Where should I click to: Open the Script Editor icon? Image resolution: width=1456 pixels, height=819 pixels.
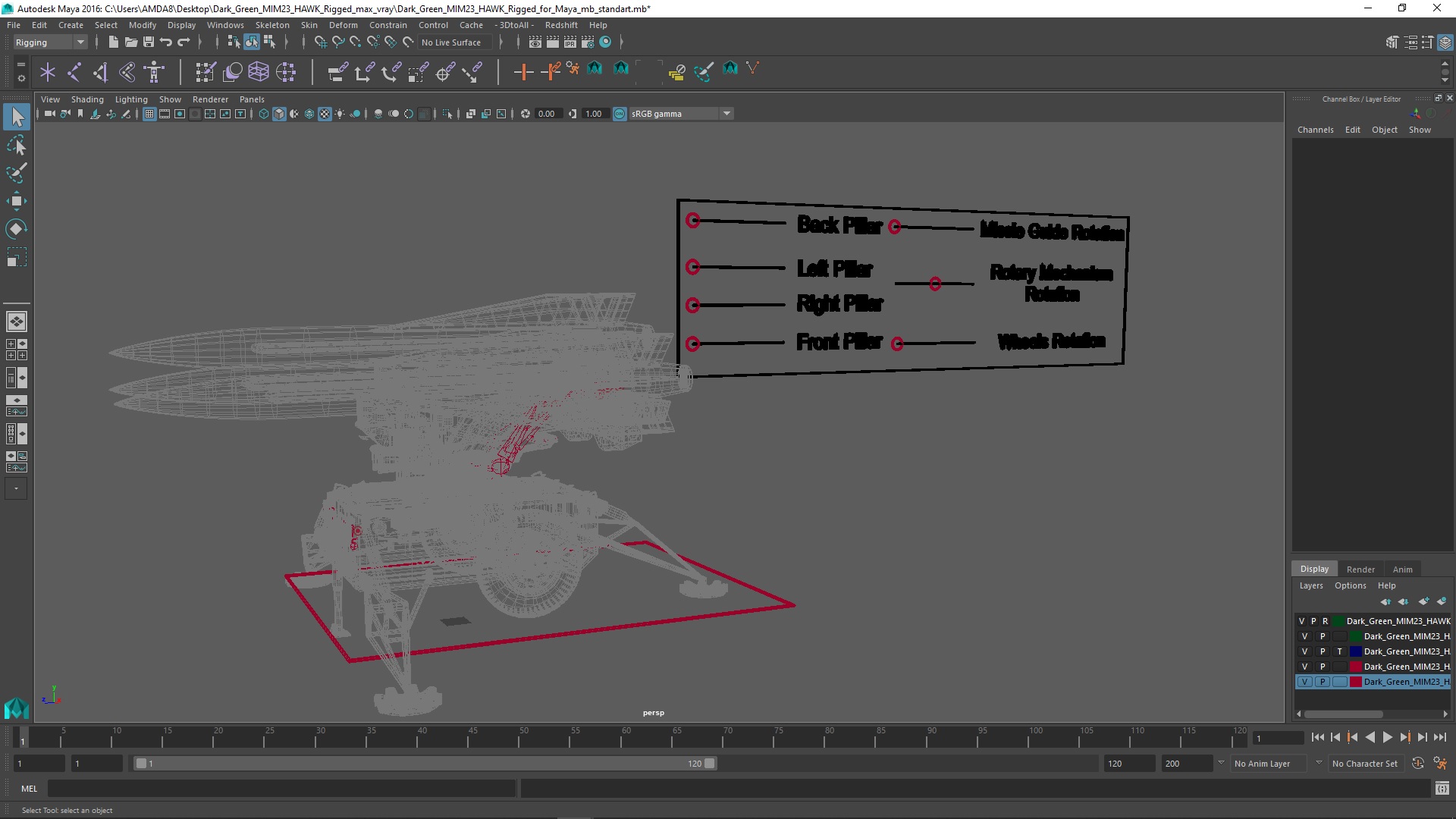pyautogui.click(x=1442, y=789)
